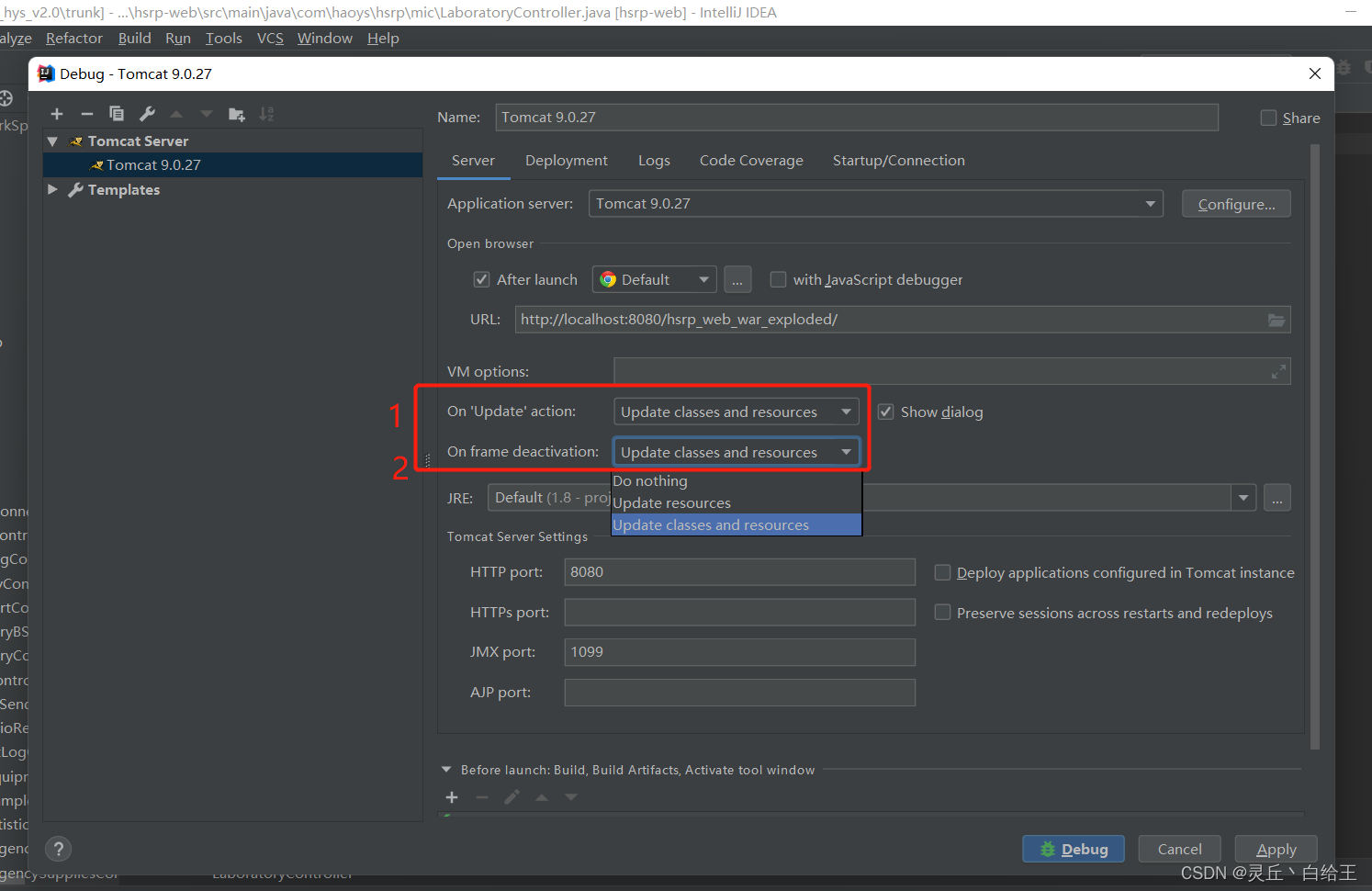Open help question mark icon

pos(58,849)
